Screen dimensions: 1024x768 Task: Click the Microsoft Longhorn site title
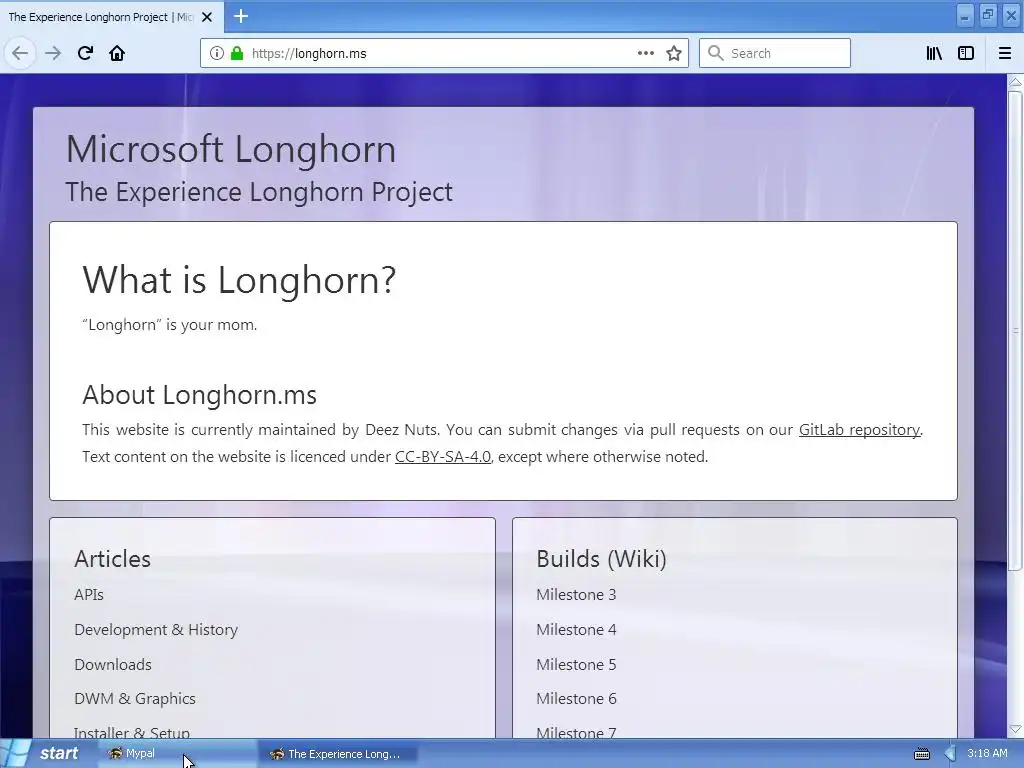(231, 149)
